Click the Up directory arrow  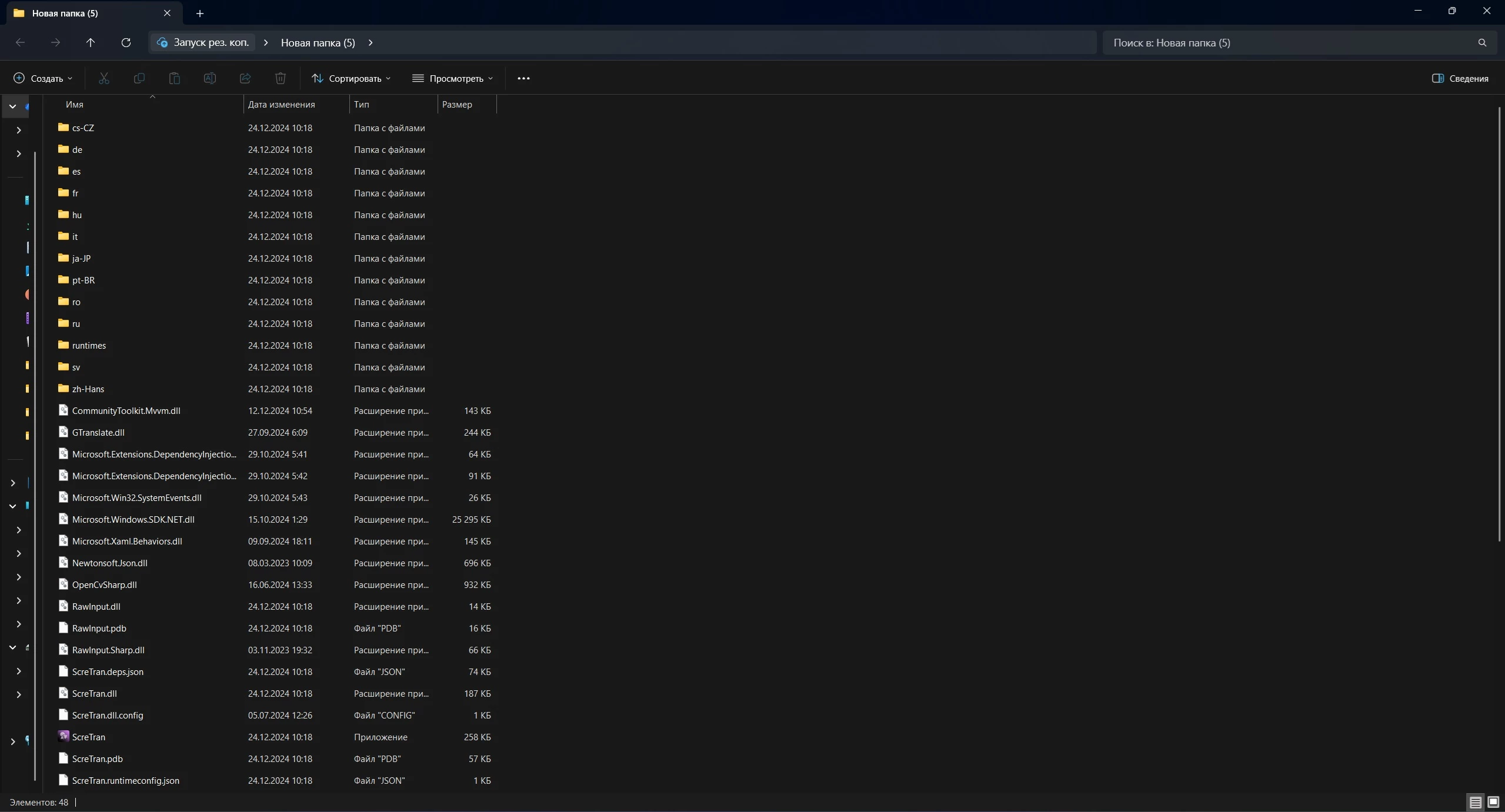click(x=91, y=42)
